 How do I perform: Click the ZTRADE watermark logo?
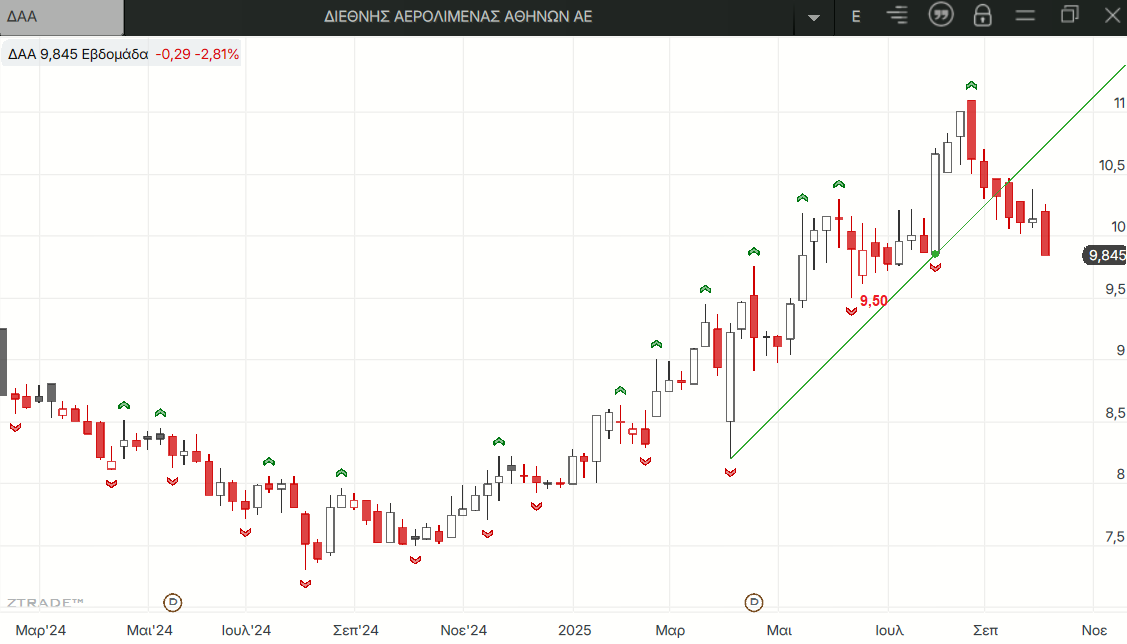point(45,602)
